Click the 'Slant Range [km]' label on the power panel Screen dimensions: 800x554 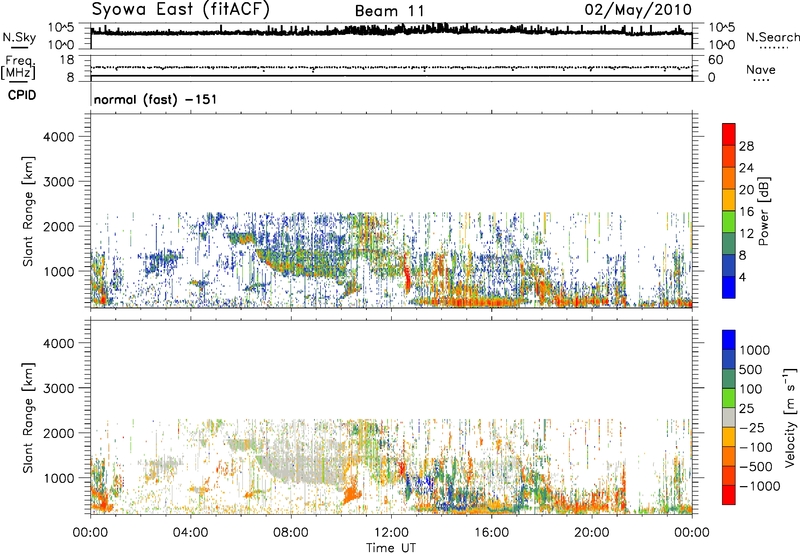28,211
